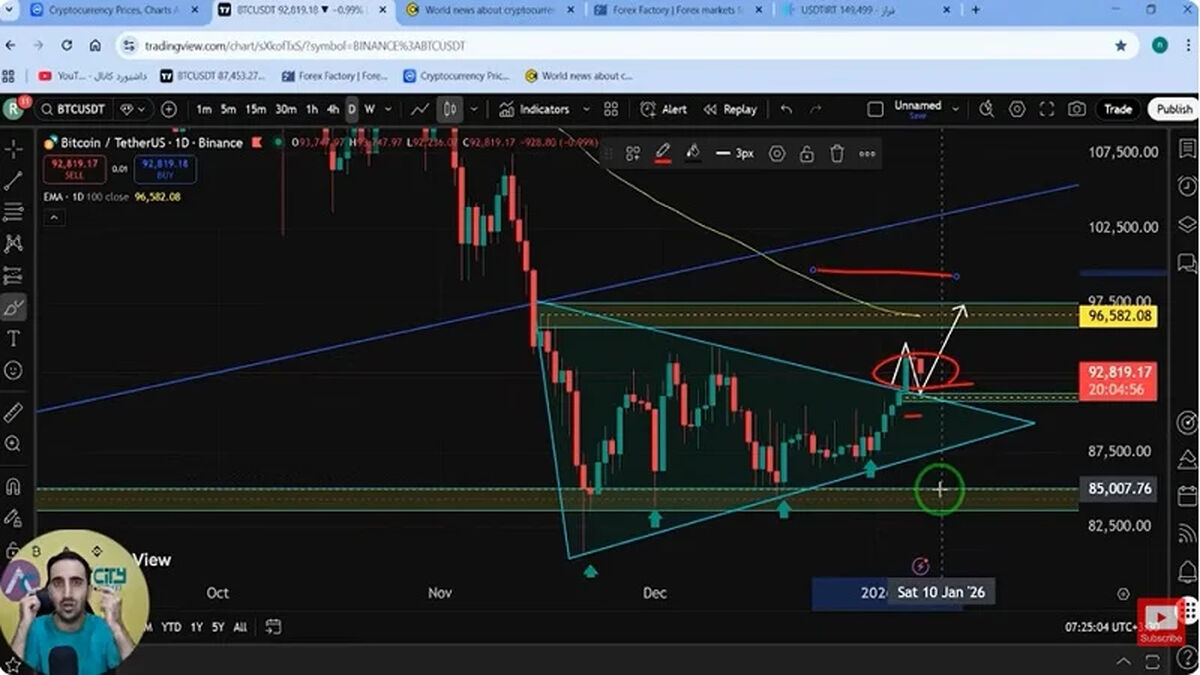Expand dropdown beside the diamond icon
1200x675 pixels.
tap(141, 109)
